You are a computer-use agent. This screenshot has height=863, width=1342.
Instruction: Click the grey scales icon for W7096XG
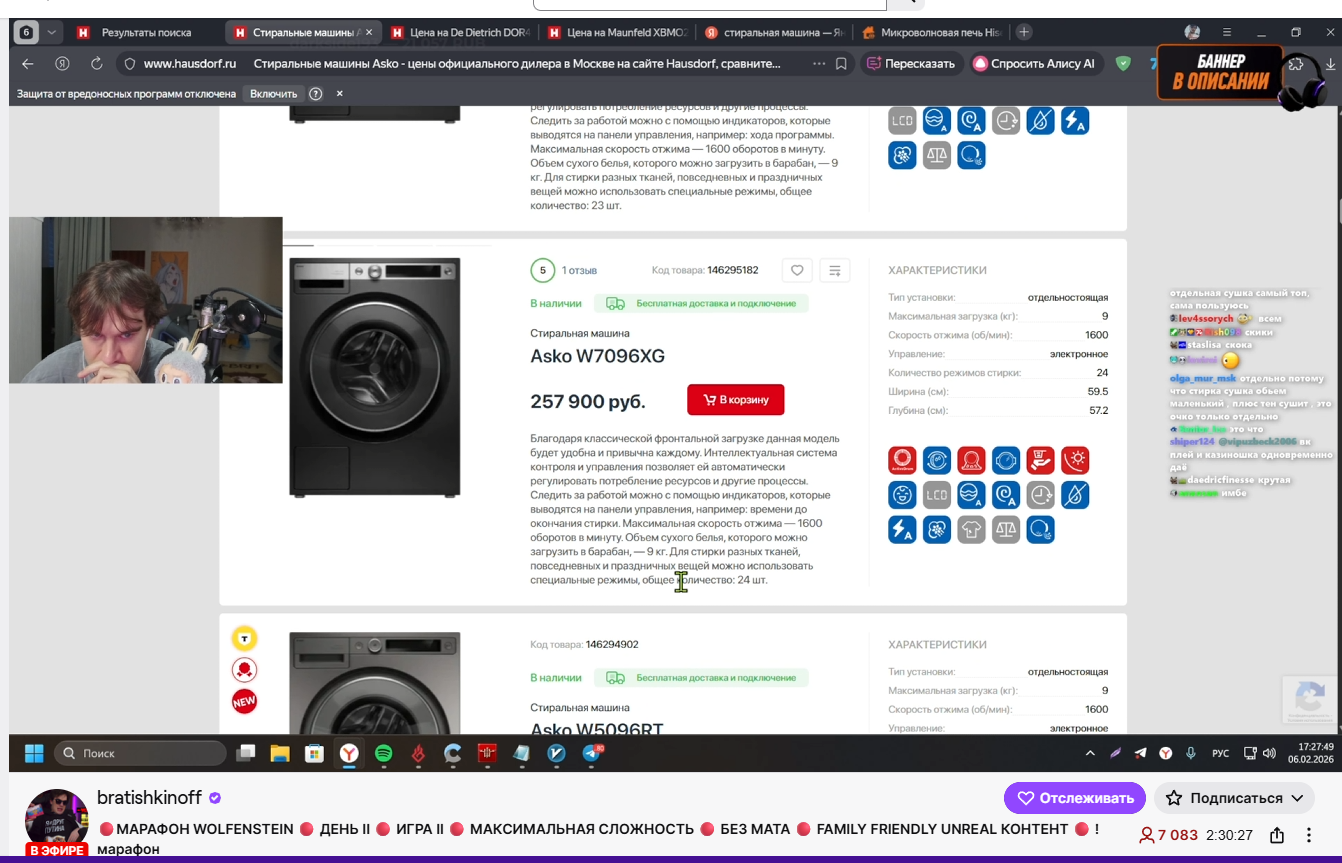tap(1006, 529)
